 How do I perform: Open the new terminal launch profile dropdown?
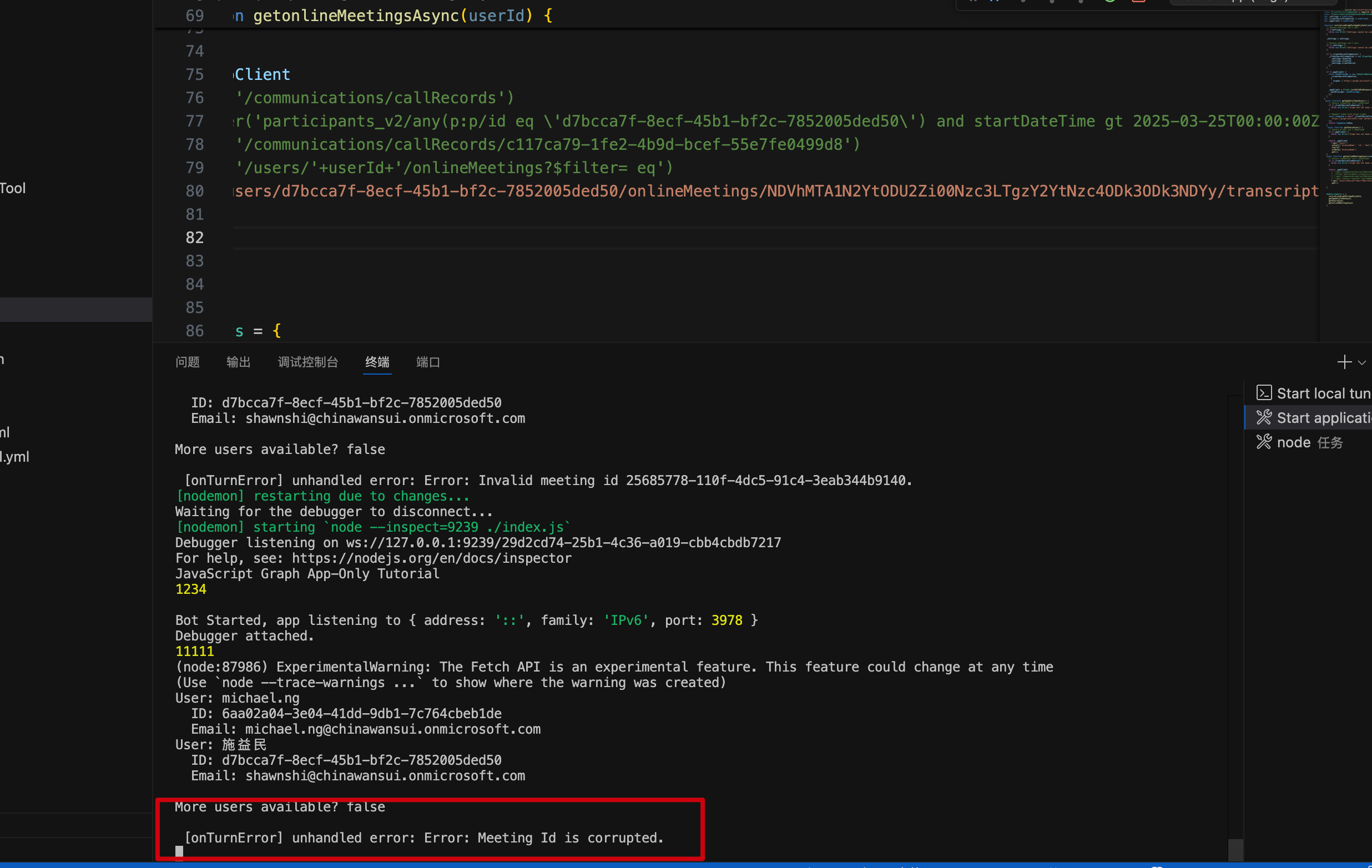pyautogui.click(x=1362, y=363)
